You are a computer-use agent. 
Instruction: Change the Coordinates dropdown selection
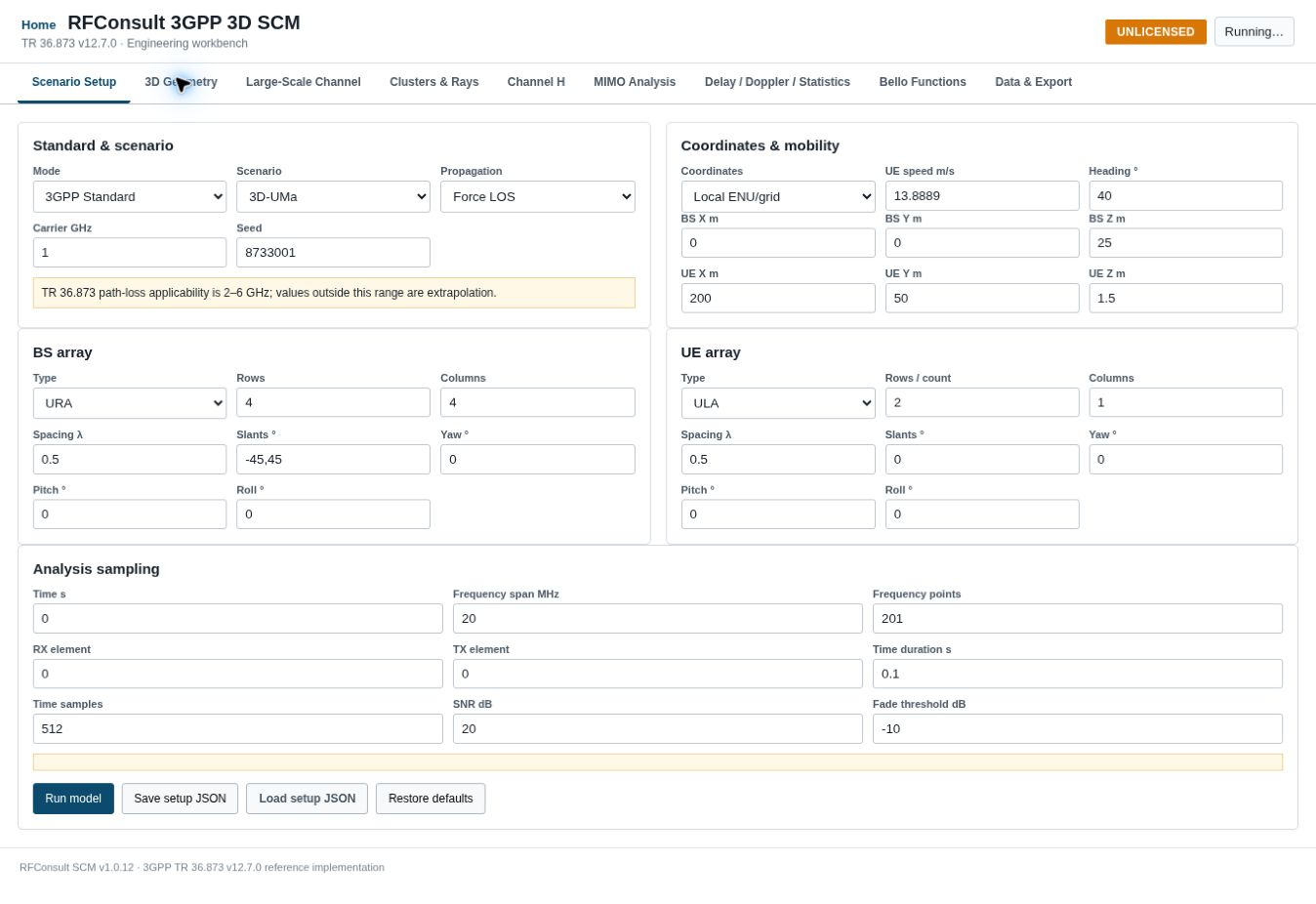coord(778,196)
